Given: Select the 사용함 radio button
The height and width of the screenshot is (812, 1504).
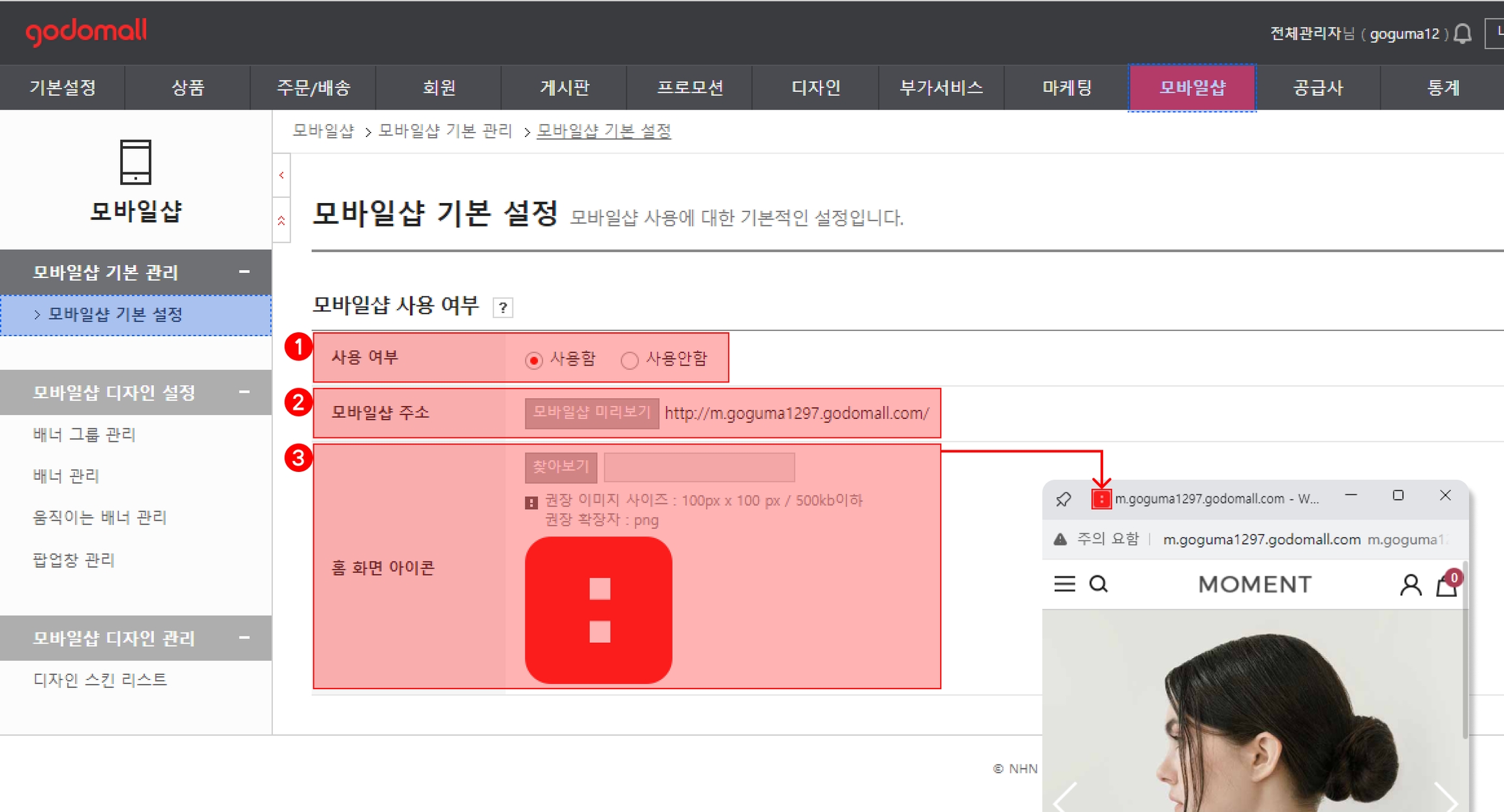Looking at the screenshot, I should 534,360.
